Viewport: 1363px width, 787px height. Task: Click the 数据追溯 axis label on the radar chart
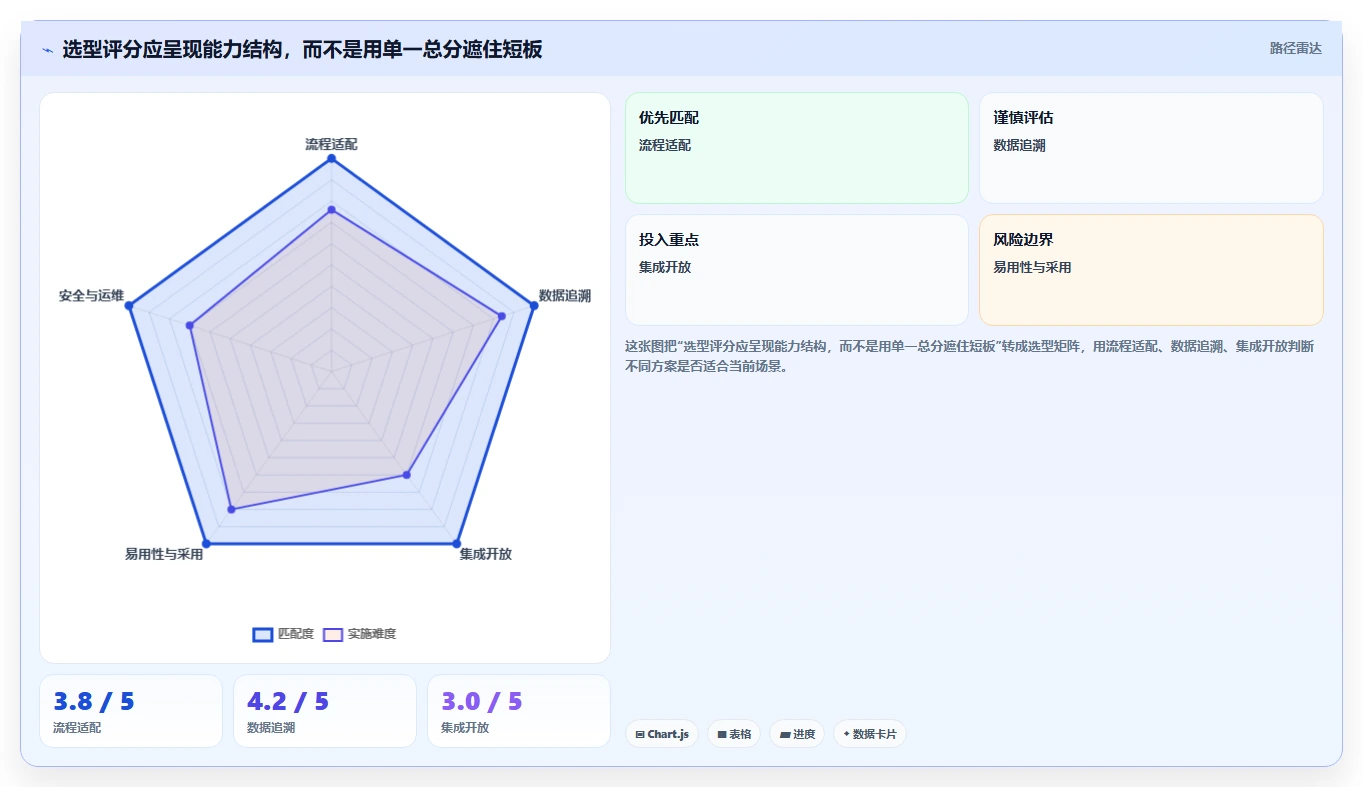(x=565, y=295)
